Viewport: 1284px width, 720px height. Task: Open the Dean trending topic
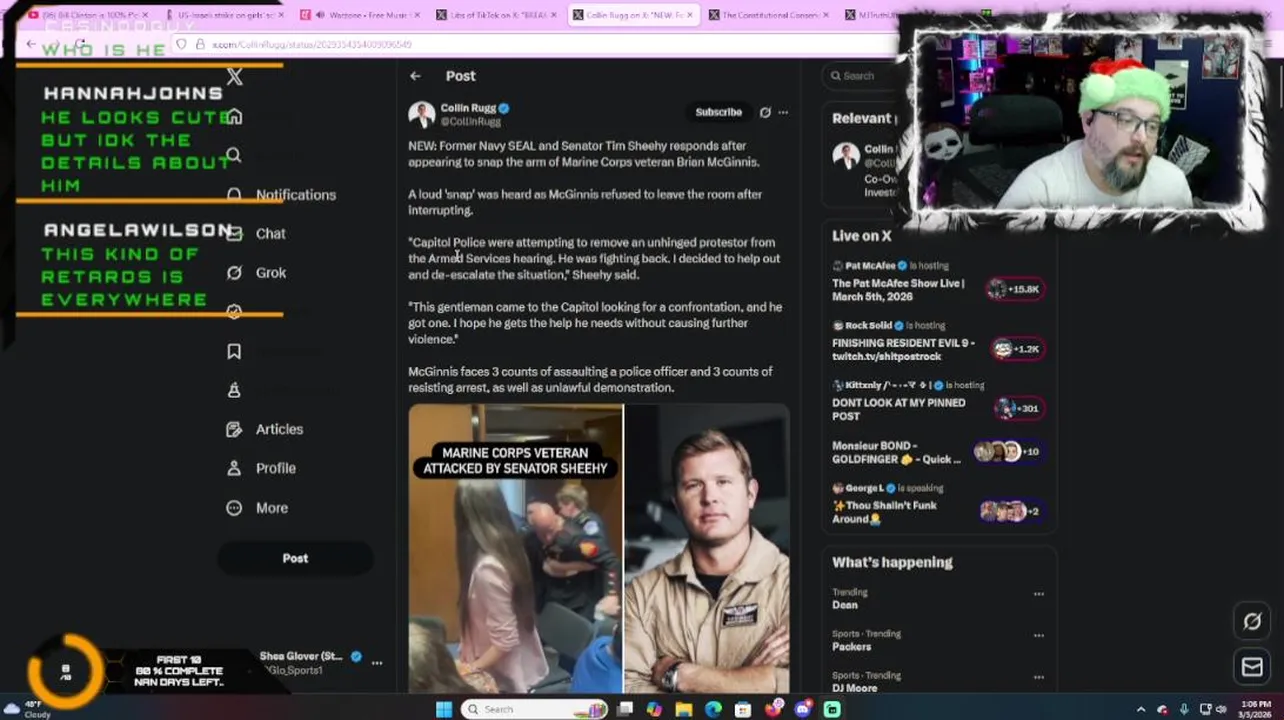point(845,605)
